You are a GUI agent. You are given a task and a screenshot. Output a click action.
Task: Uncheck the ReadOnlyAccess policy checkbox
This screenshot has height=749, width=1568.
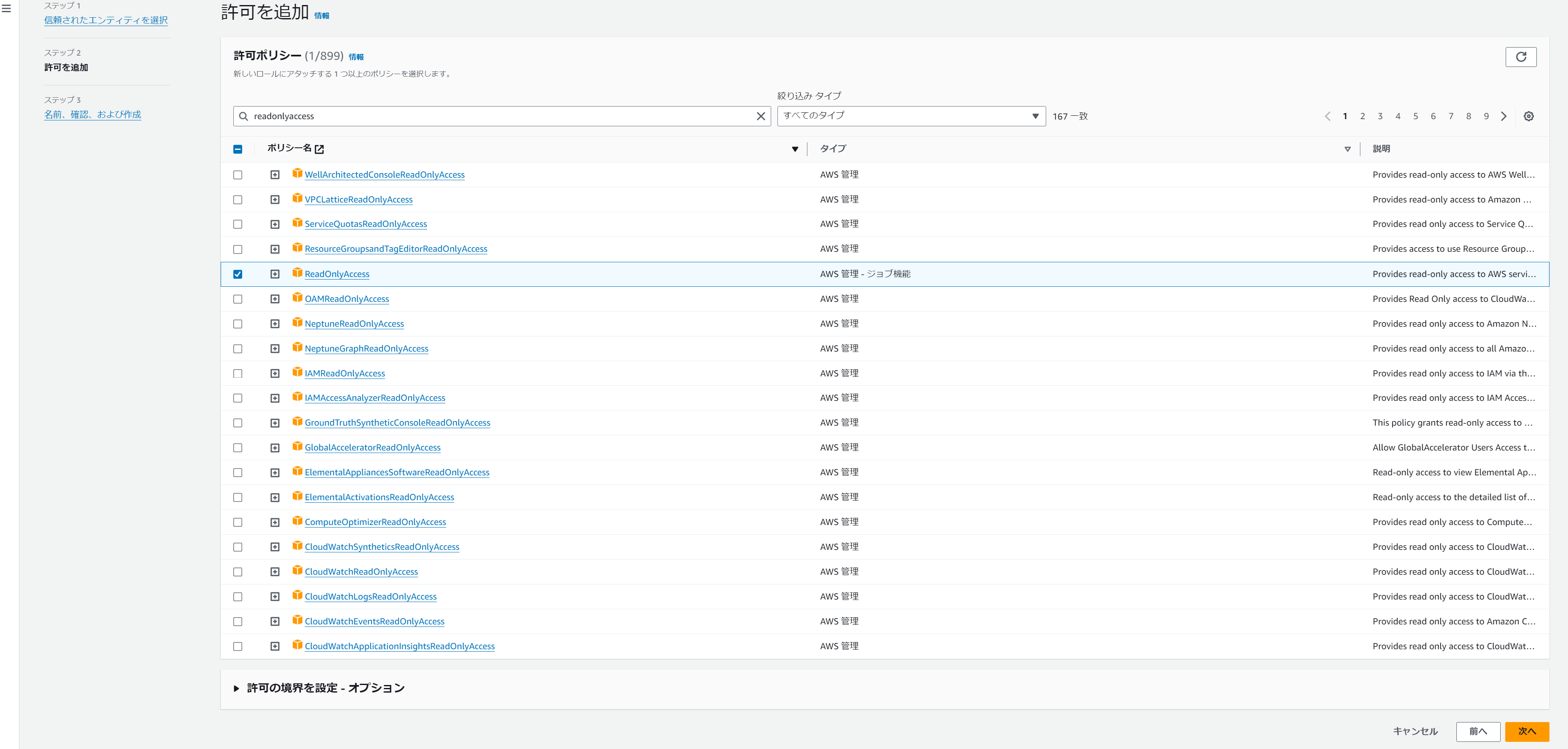pyautogui.click(x=238, y=275)
